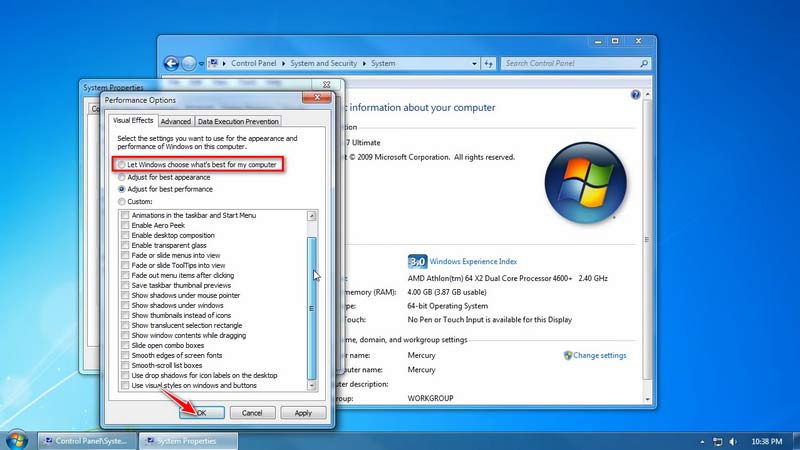Click the Back arrow in Control Panel window
This screenshot has width=800, height=450.
[171, 63]
